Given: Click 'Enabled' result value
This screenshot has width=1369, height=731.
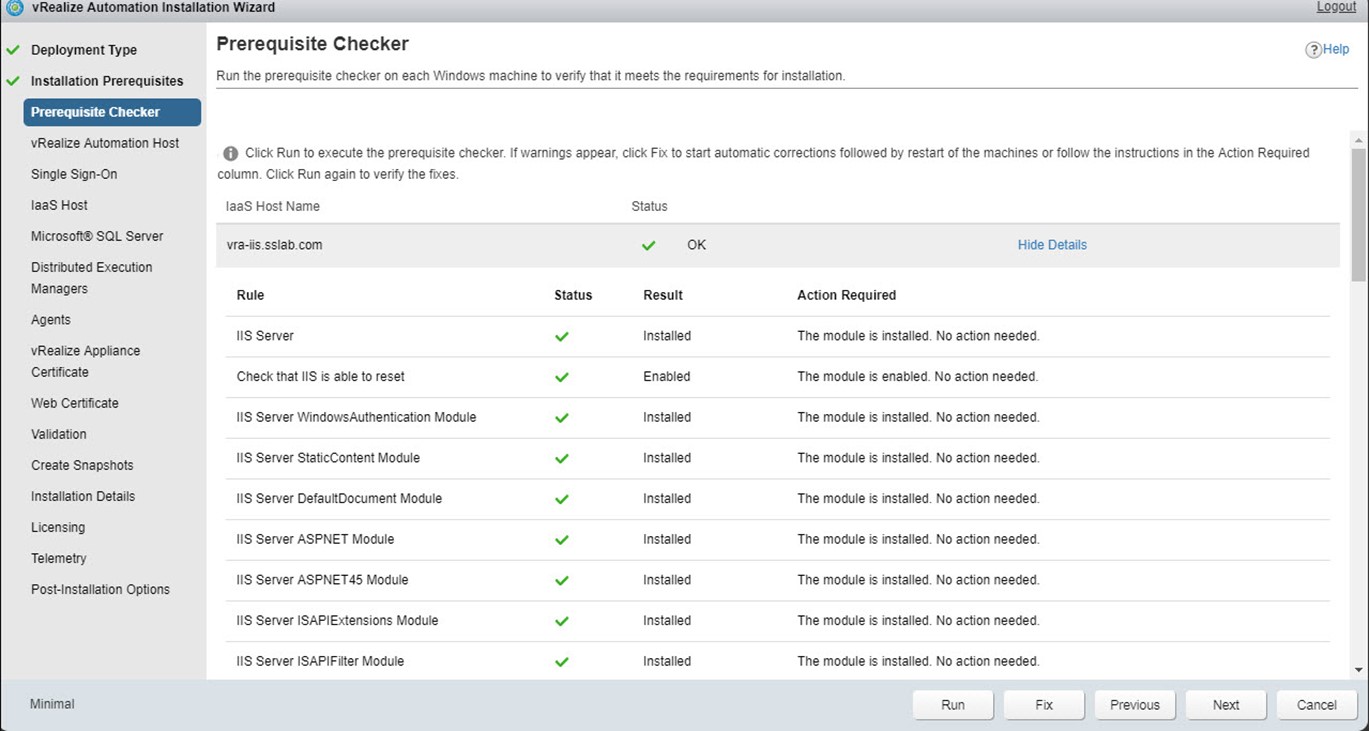Looking at the screenshot, I should pyautogui.click(x=667, y=377).
